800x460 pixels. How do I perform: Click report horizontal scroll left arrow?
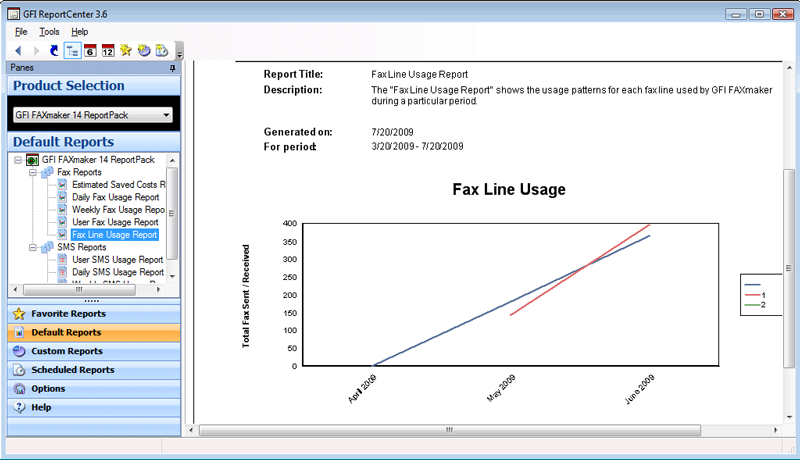pyautogui.click(x=191, y=430)
